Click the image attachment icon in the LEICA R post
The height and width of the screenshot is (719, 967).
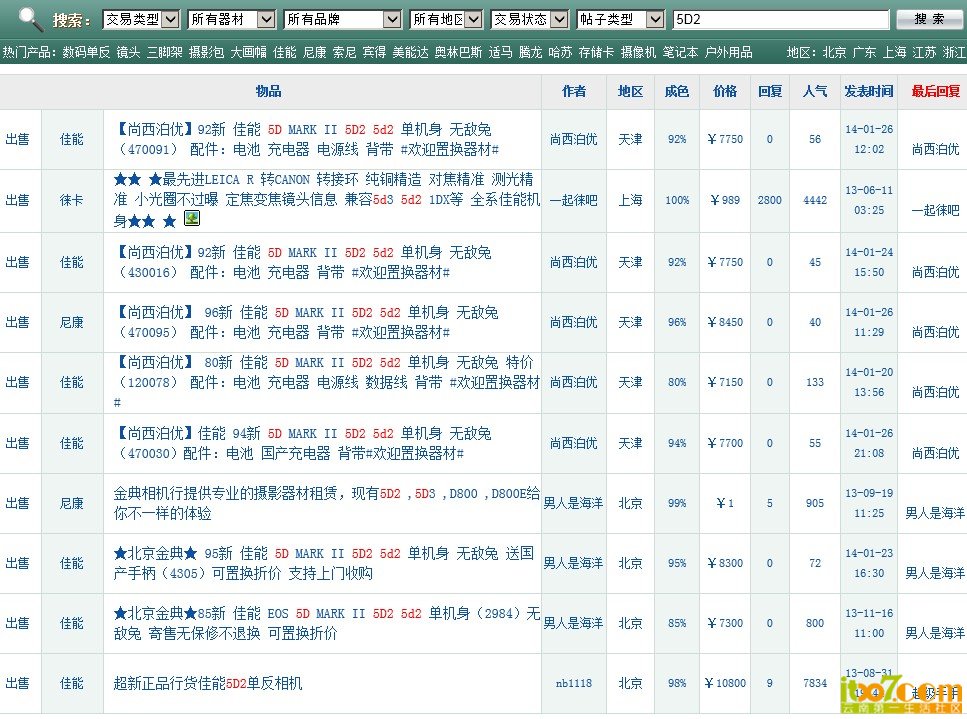tap(192, 218)
